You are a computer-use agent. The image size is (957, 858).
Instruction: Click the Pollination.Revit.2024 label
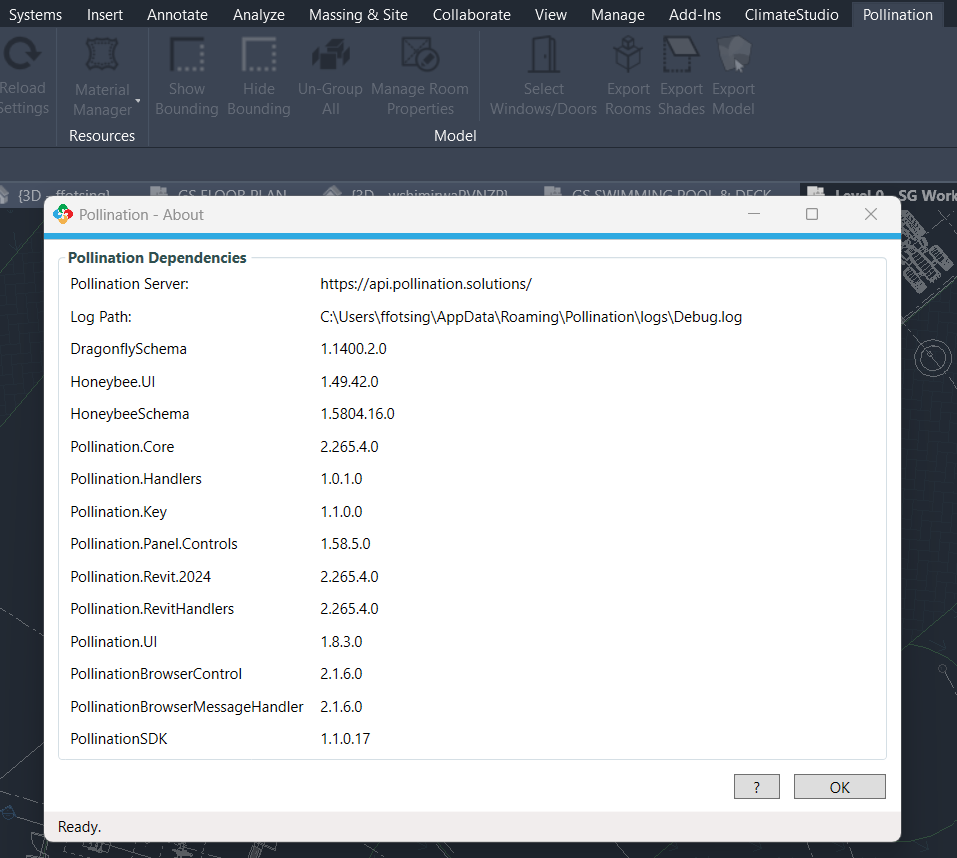coord(140,576)
